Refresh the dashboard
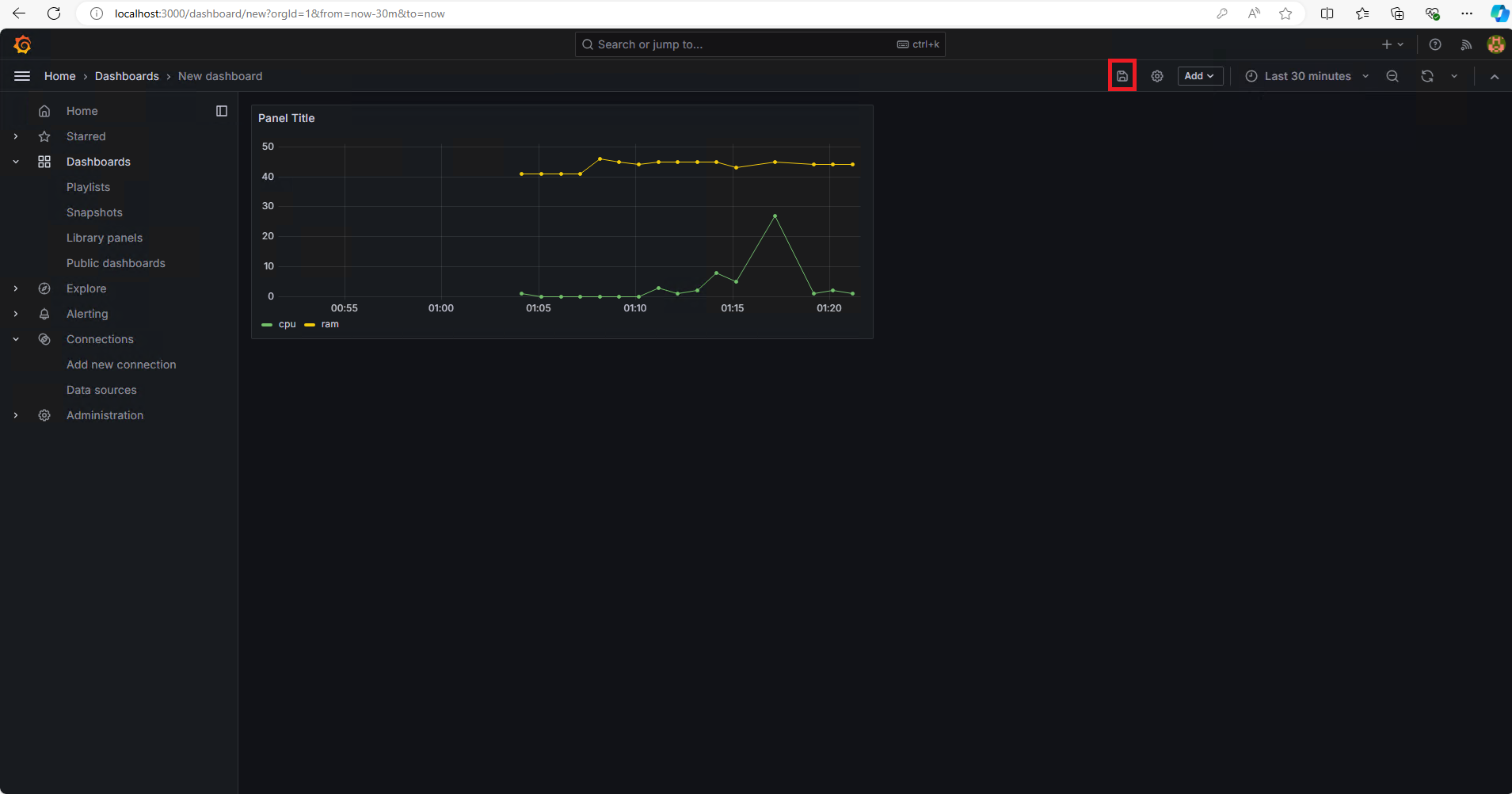 click(1427, 76)
